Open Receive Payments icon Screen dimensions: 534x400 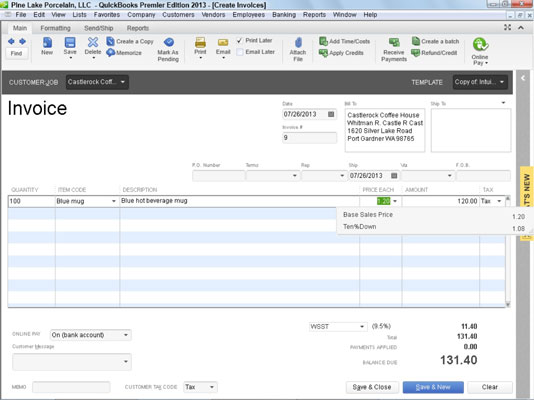pos(394,42)
